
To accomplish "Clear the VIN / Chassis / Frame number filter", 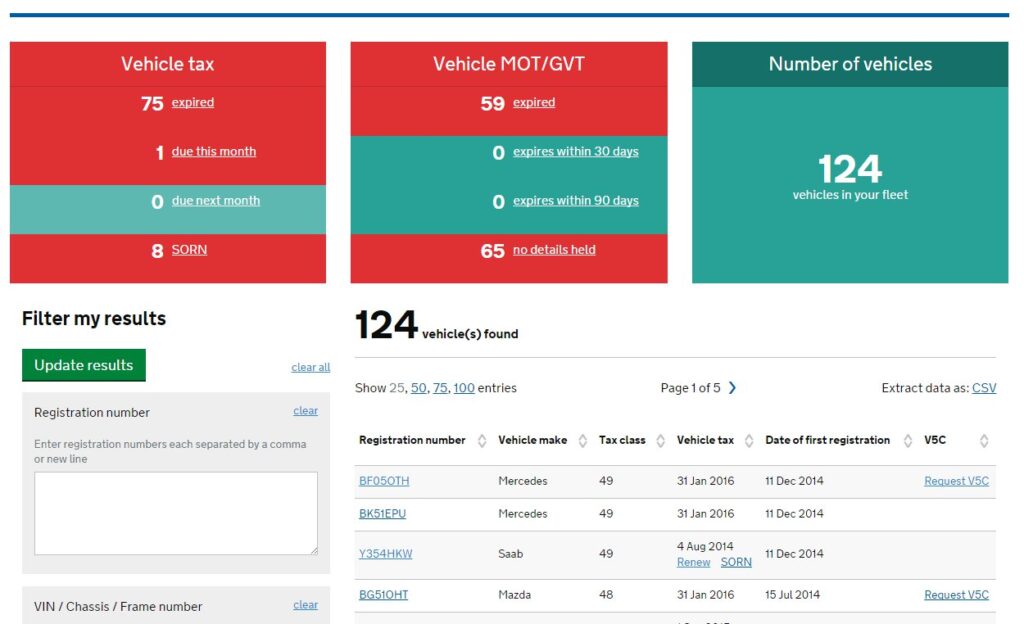I will click(306, 605).
